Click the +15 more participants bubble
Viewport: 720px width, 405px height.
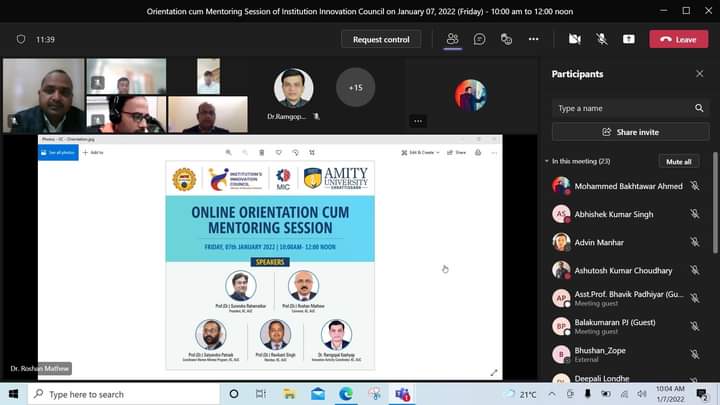pyautogui.click(x=355, y=87)
